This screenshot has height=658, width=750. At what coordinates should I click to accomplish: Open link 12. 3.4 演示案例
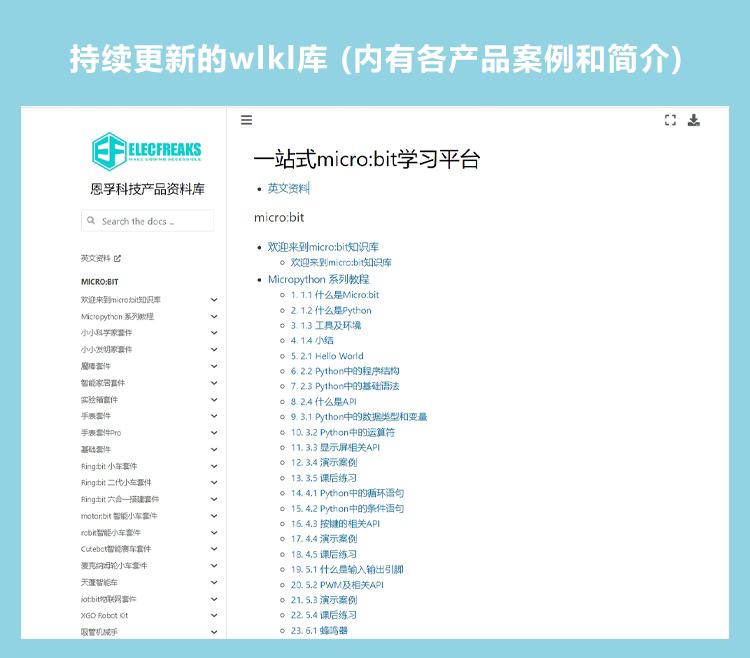(324, 463)
